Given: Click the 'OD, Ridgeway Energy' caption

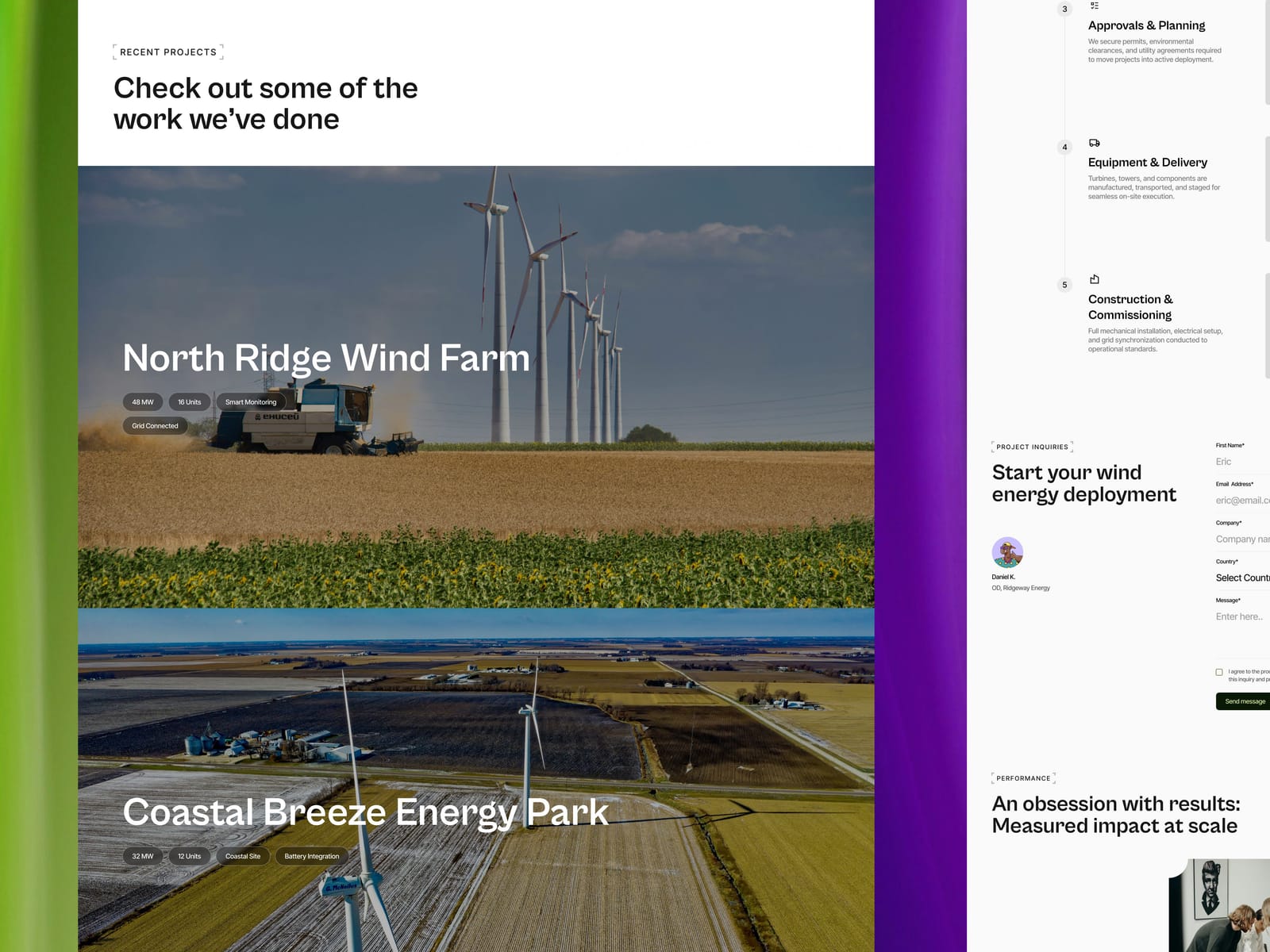Looking at the screenshot, I should tap(1021, 588).
